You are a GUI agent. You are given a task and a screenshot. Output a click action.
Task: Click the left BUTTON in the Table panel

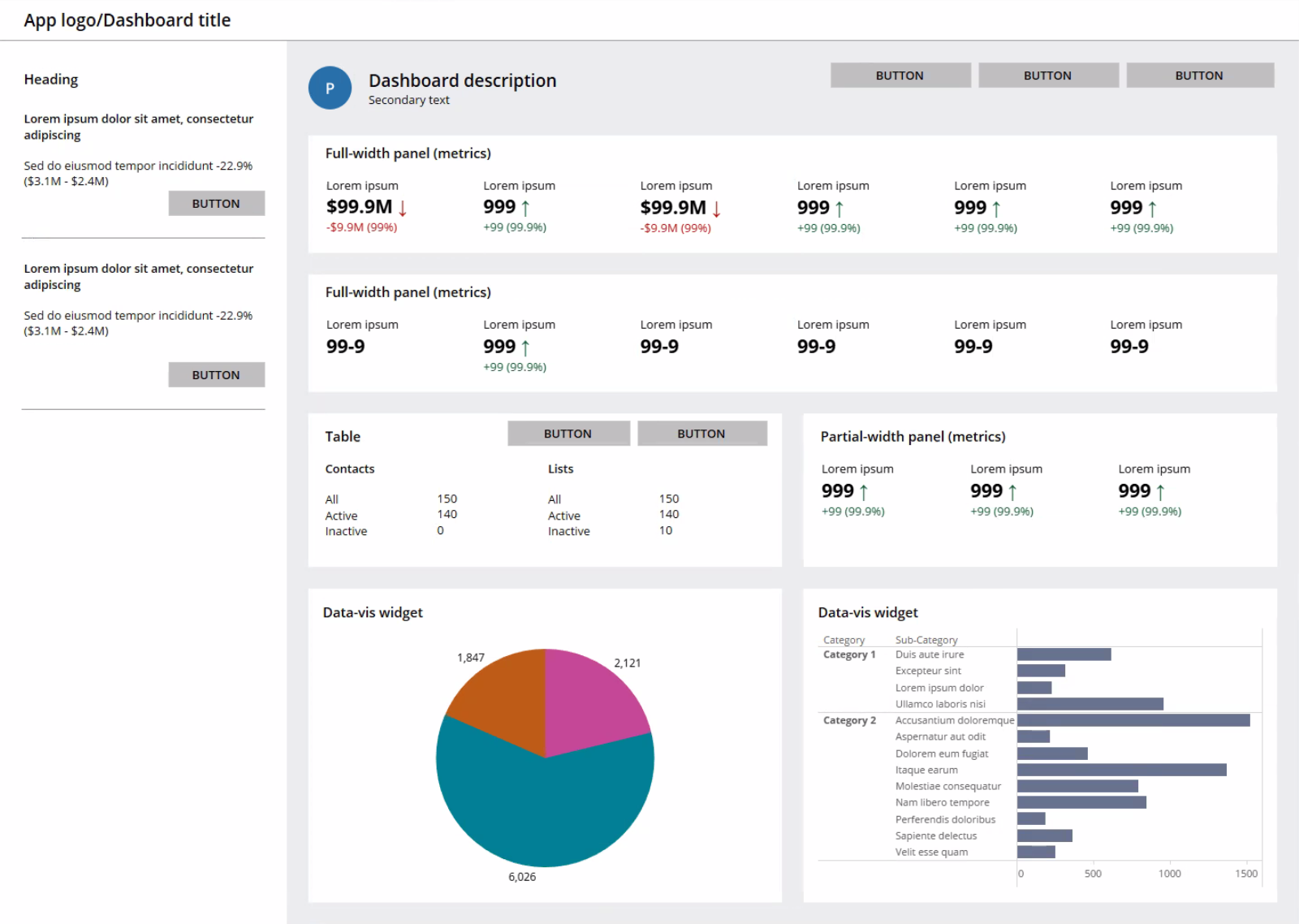point(568,433)
